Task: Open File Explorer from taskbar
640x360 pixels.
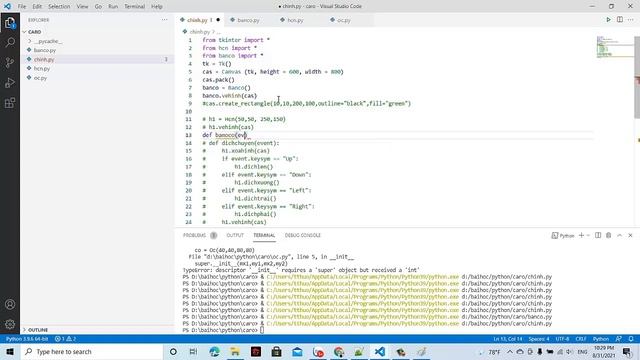Action: click(235, 351)
